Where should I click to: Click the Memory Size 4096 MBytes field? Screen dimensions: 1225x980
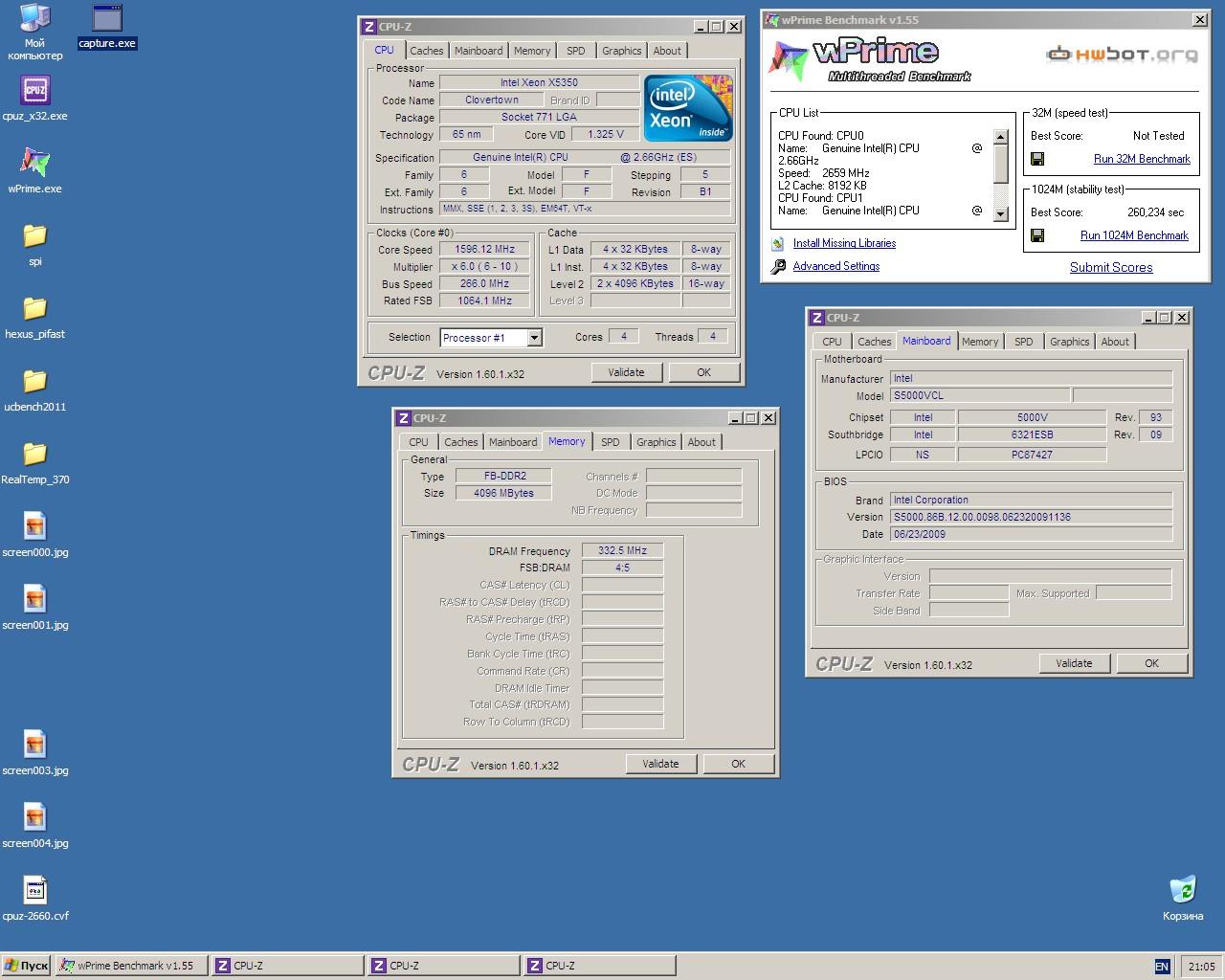(503, 493)
